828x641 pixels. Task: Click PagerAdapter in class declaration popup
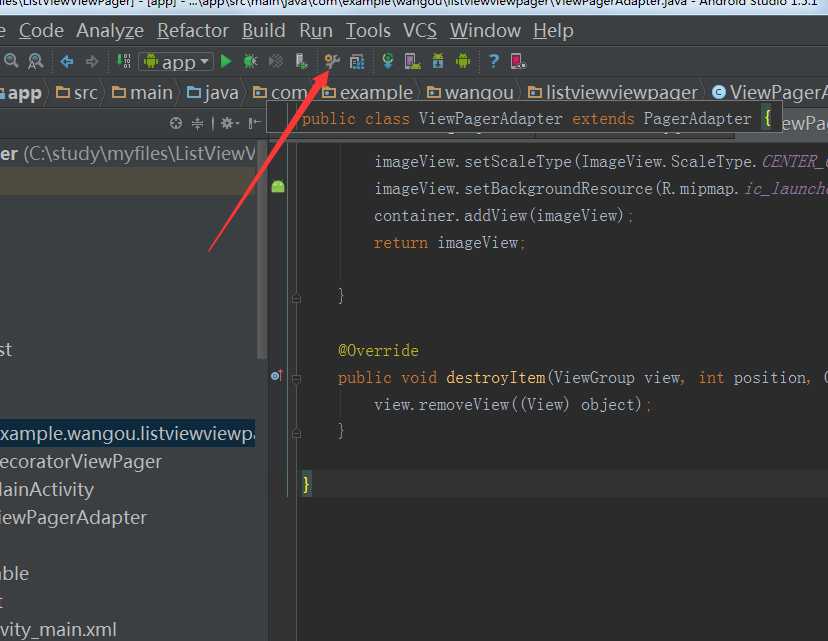tap(697, 119)
